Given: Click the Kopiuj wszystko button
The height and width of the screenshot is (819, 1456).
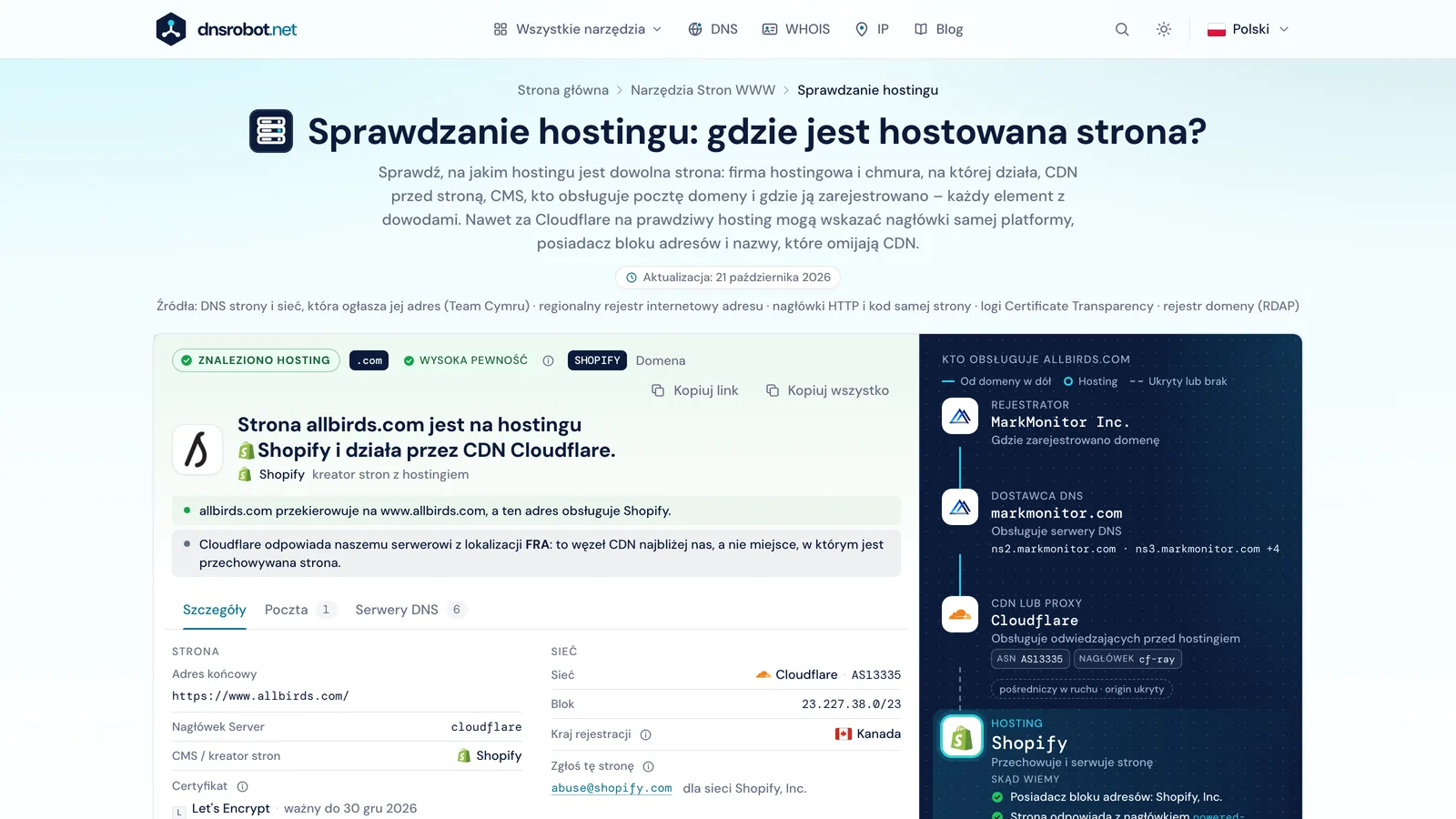Looking at the screenshot, I should click(x=827, y=390).
